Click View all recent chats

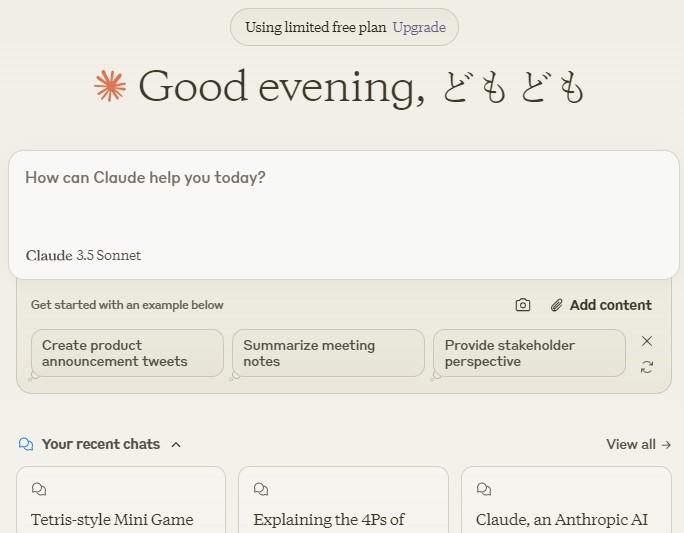click(639, 444)
